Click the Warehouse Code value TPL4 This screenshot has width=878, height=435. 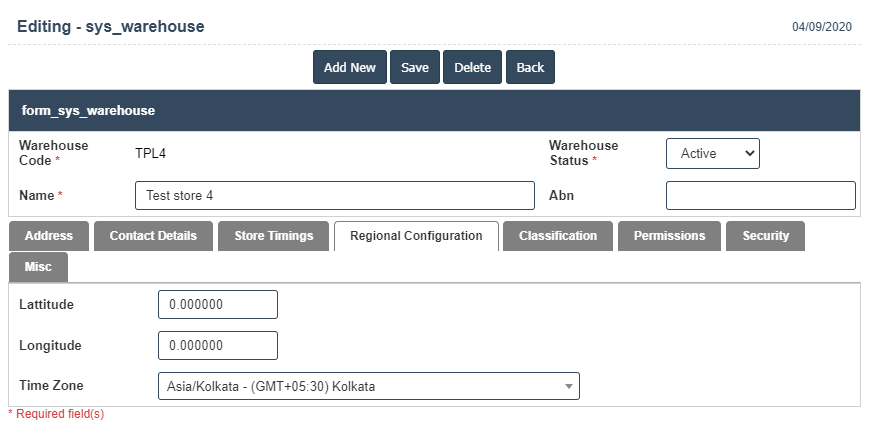tap(150, 153)
